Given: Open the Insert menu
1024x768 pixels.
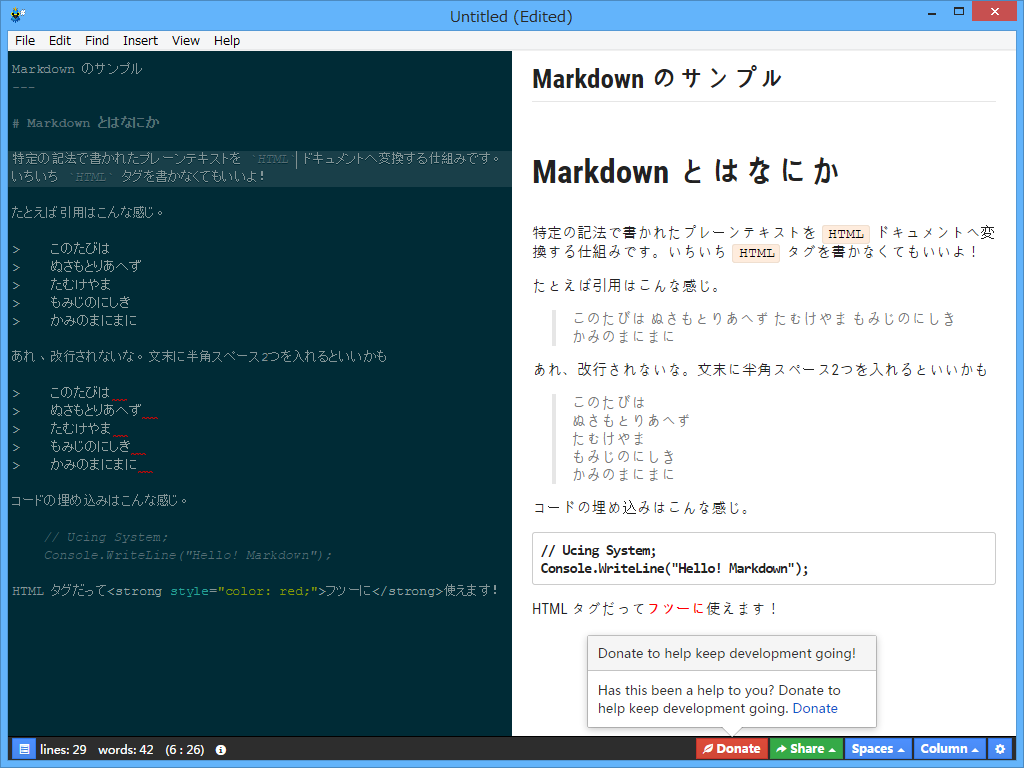Looking at the screenshot, I should click(140, 40).
